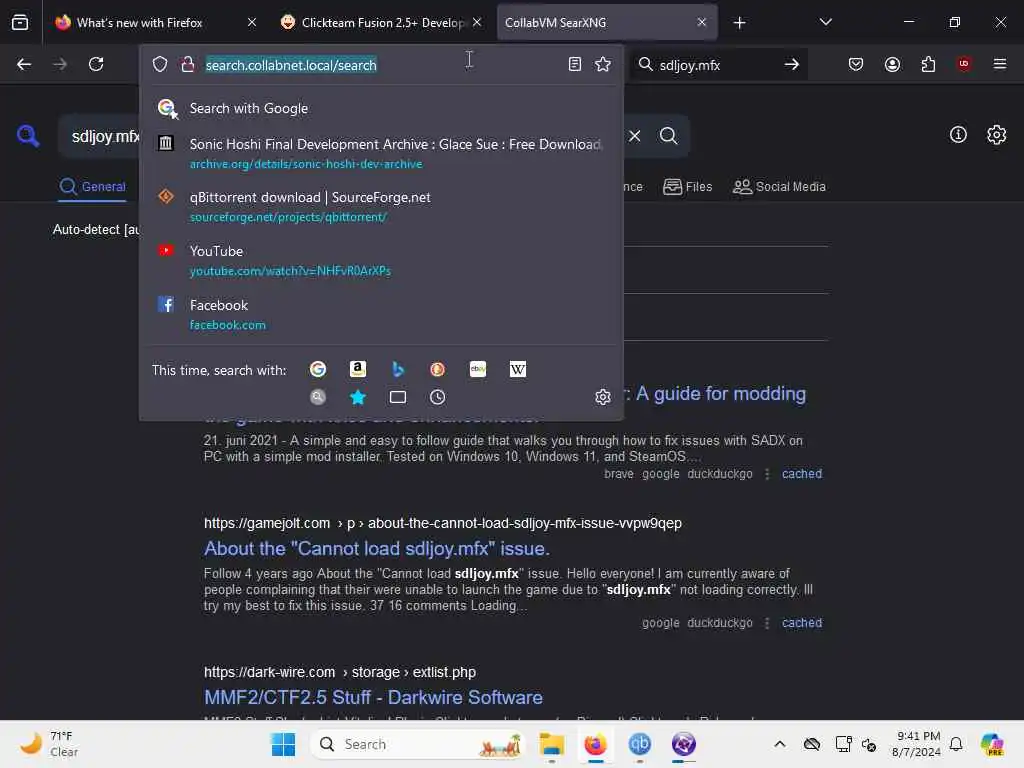Select the Social Media search category
This screenshot has height=768, width=1024.
click(779, 187)
